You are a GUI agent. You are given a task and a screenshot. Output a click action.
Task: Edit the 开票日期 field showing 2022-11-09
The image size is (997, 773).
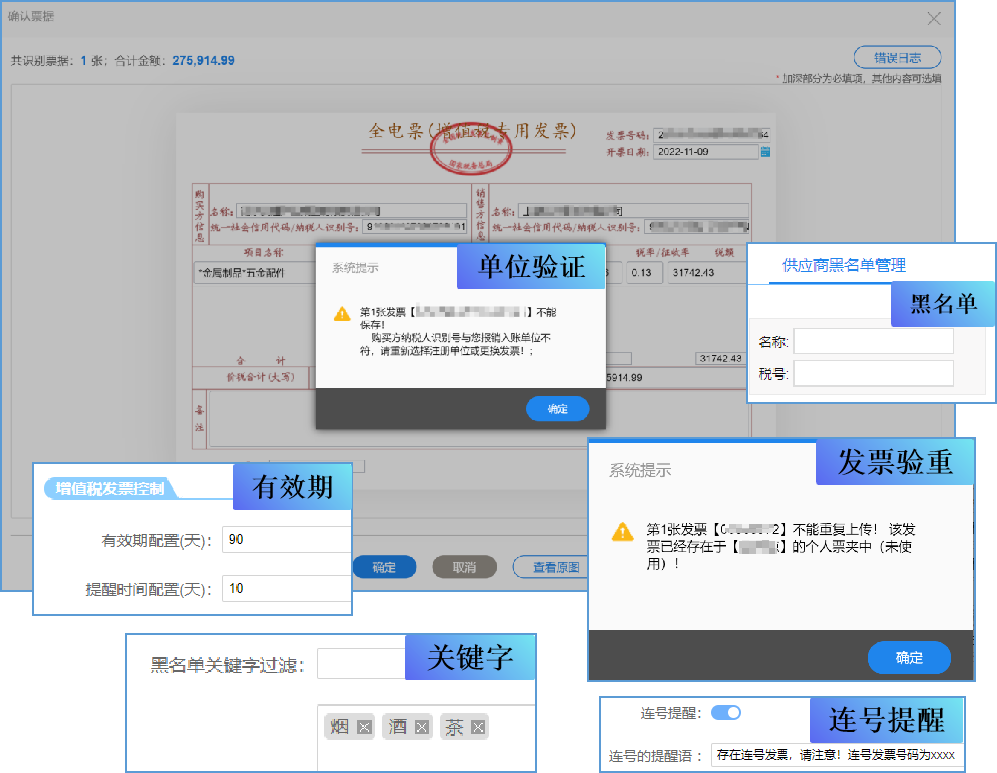(x=706, y=151)
